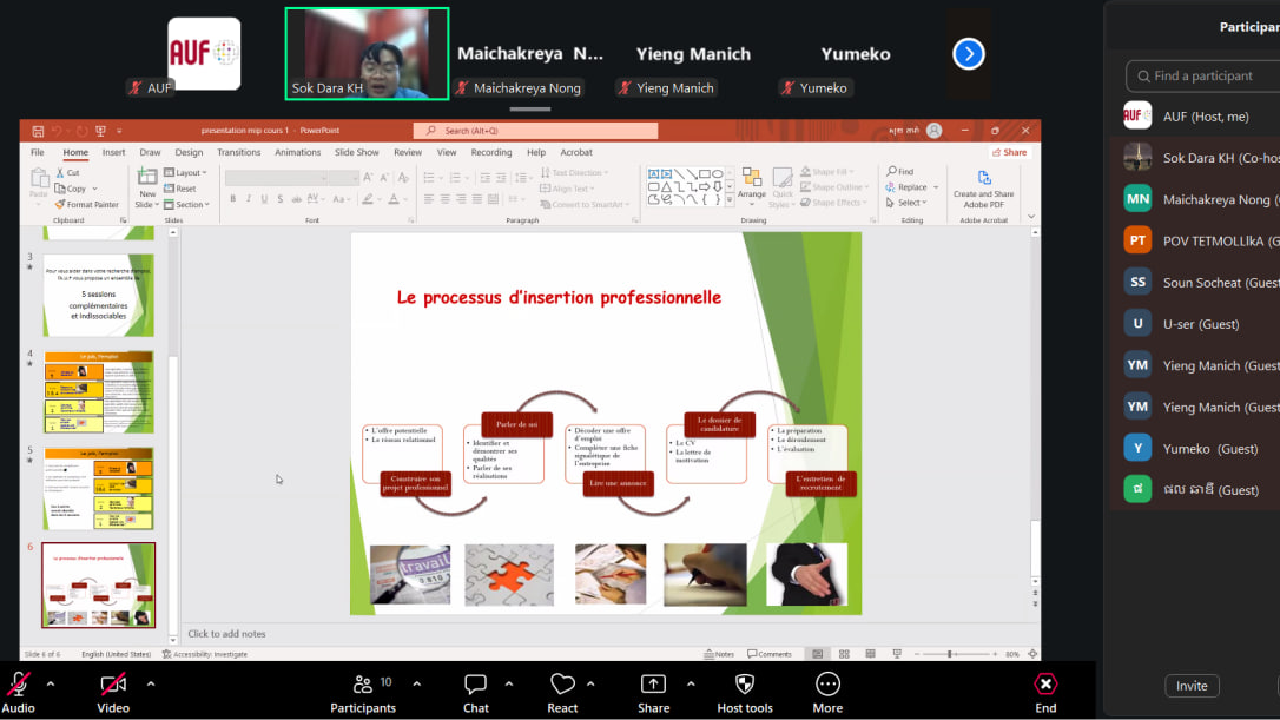
Task: Select slide 4 thumbnail
Action: click(98, 392)
